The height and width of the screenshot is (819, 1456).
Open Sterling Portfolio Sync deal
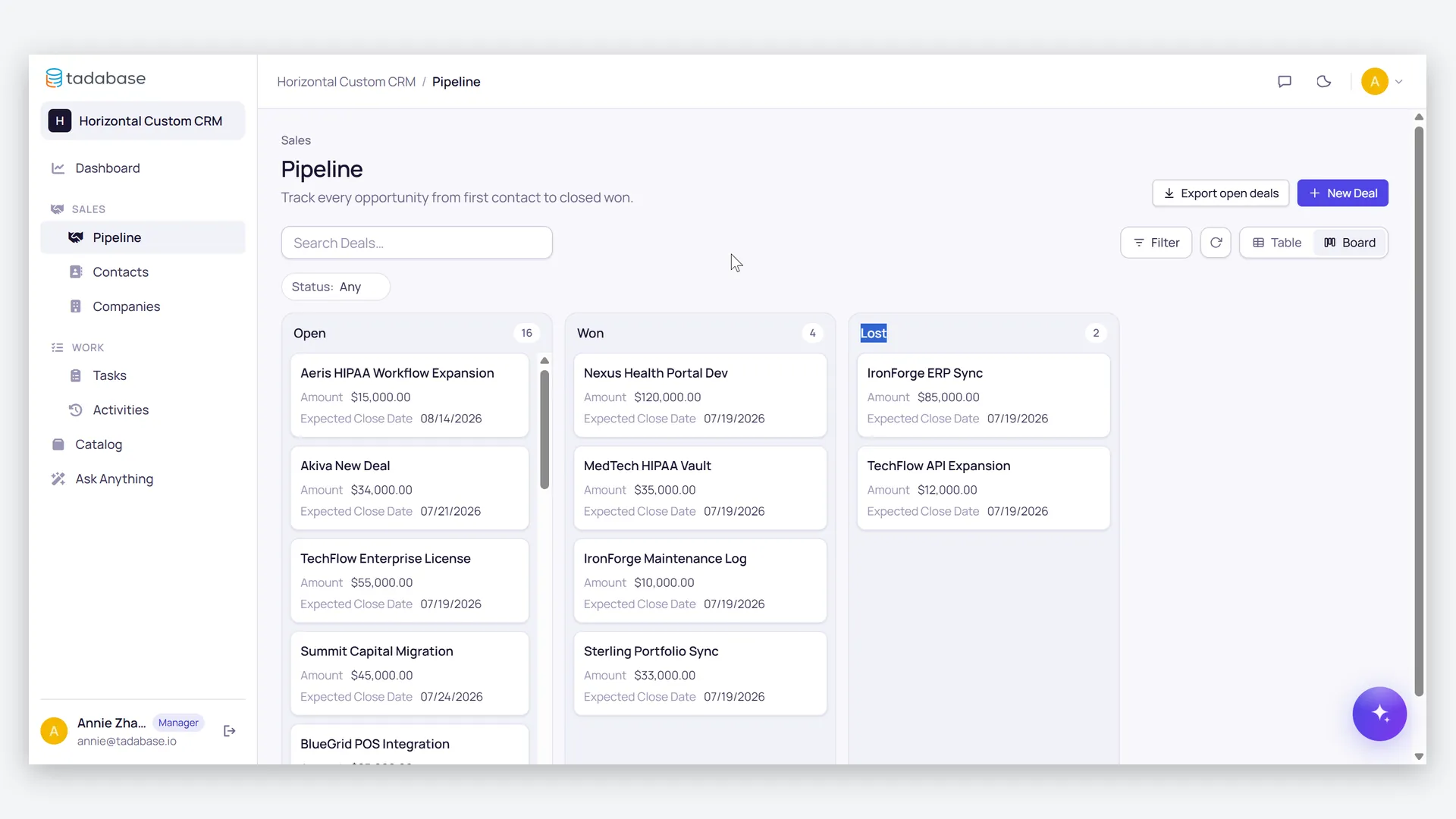click(x=700, y=673)
